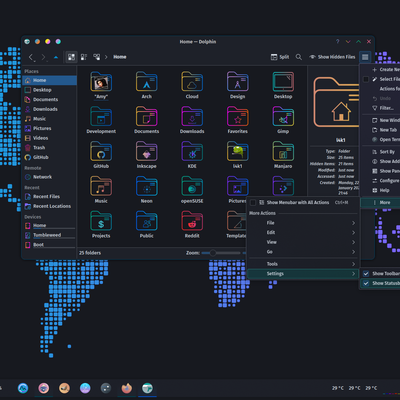Screen dimensions: 400x400
Task: Select the Boot device
Action: 50,245
